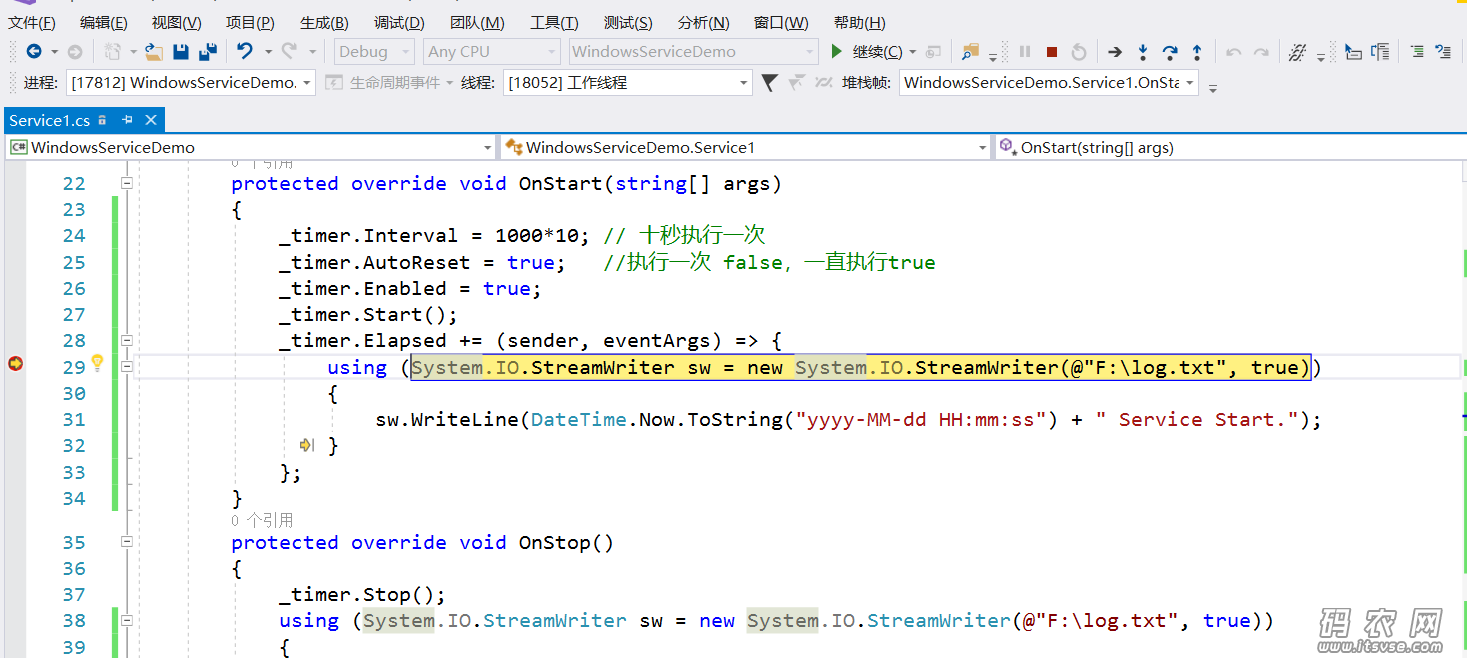Open the 帮助(H) menu
This screenshot has width=1467, height=658.
(859, 22)
